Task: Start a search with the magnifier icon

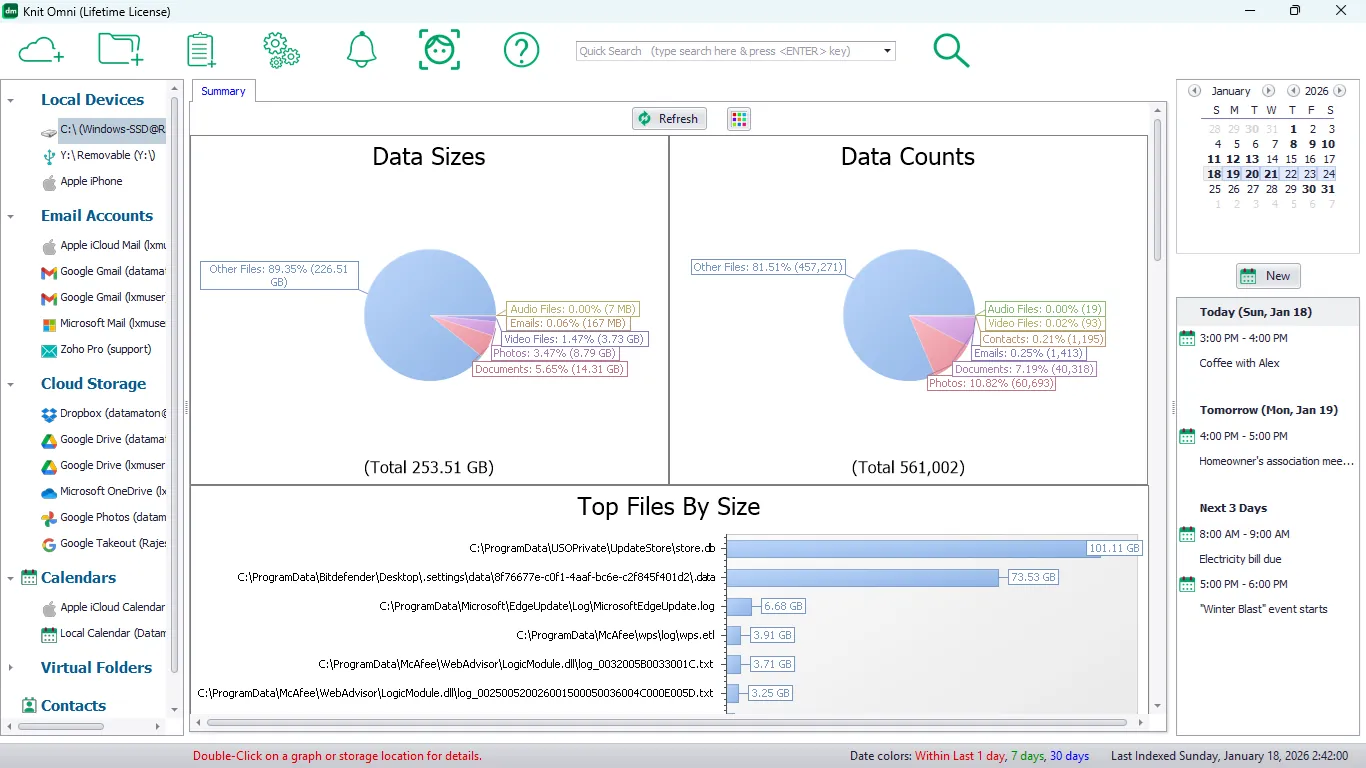Action: pos(951,48)
